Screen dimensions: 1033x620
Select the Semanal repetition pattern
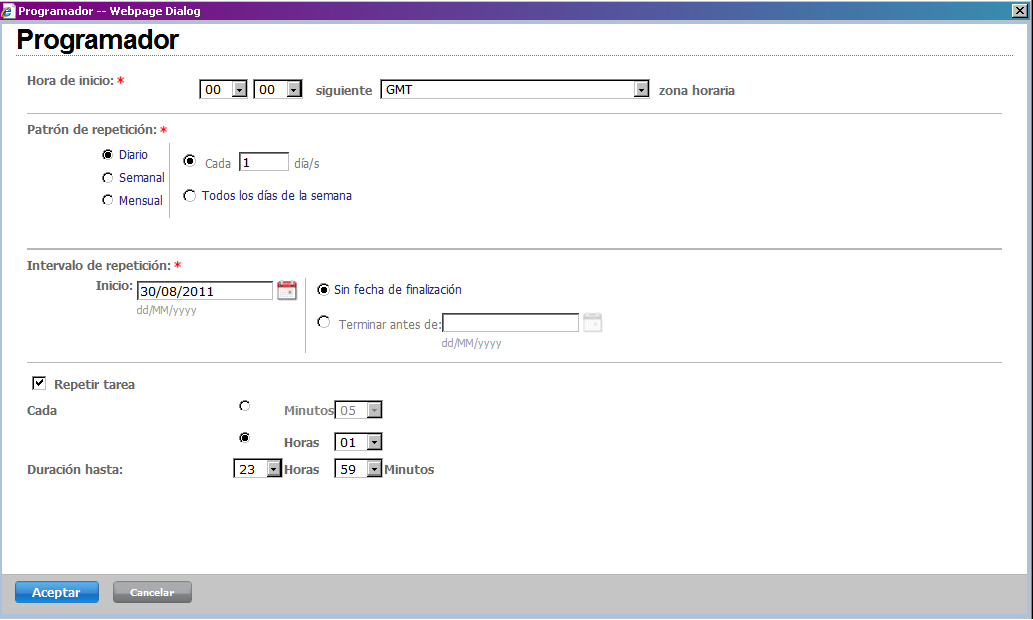(107, 178)
